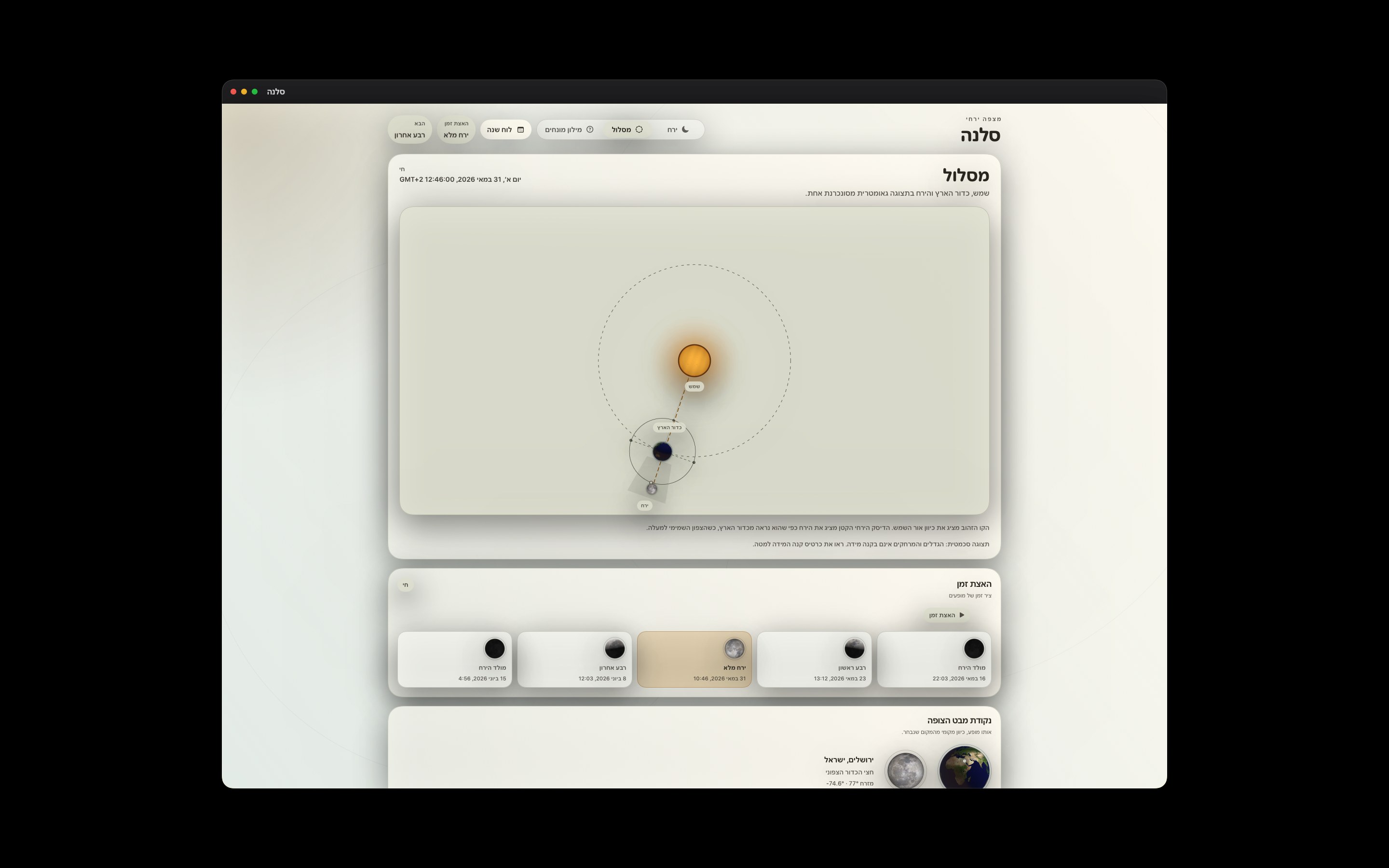This screenshot has width=1389, height=868.
Task: Select the רבע ראשון 23 במאי card
Action: [814, 659]
